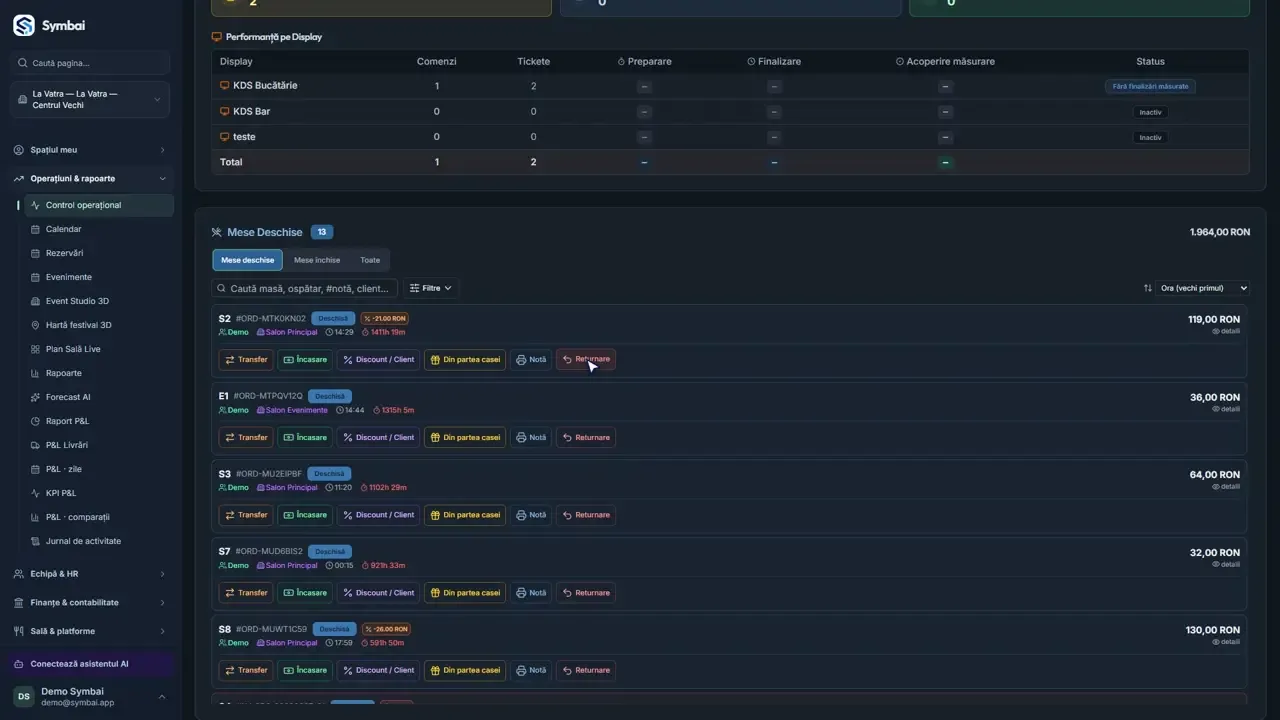Image resolution: width=1280 pixels, height=720 pixels.
Task: Focus the Caută pagina search field
Action: click(90, 63)
